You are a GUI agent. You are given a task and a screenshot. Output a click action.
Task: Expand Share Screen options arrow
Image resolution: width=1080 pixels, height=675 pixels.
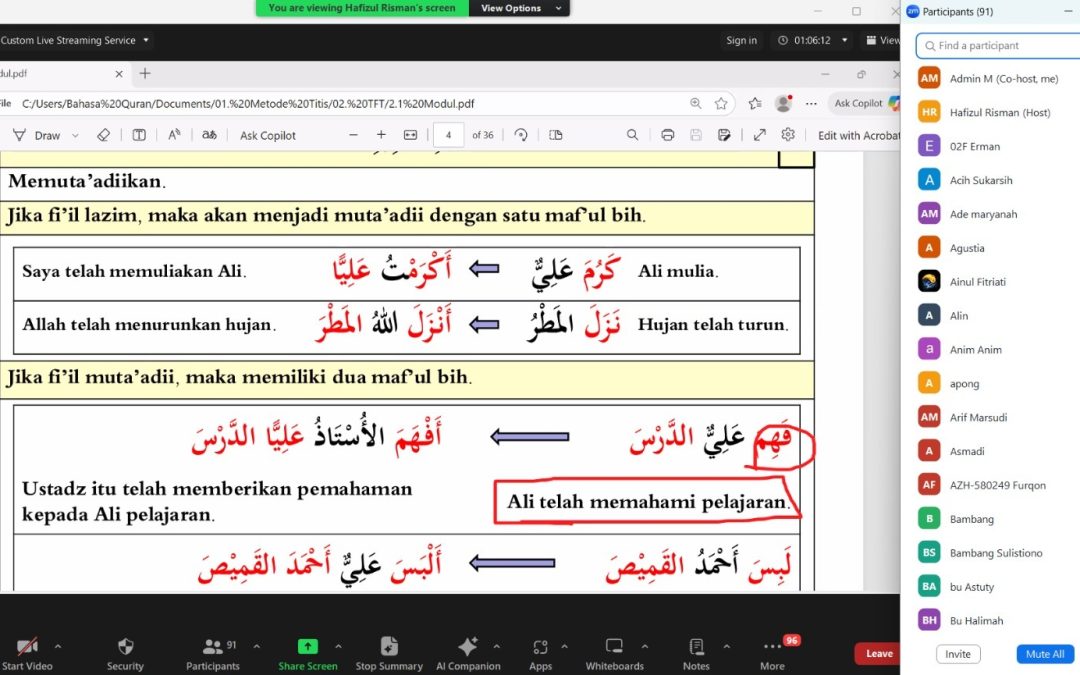click(x=338, y=646)
